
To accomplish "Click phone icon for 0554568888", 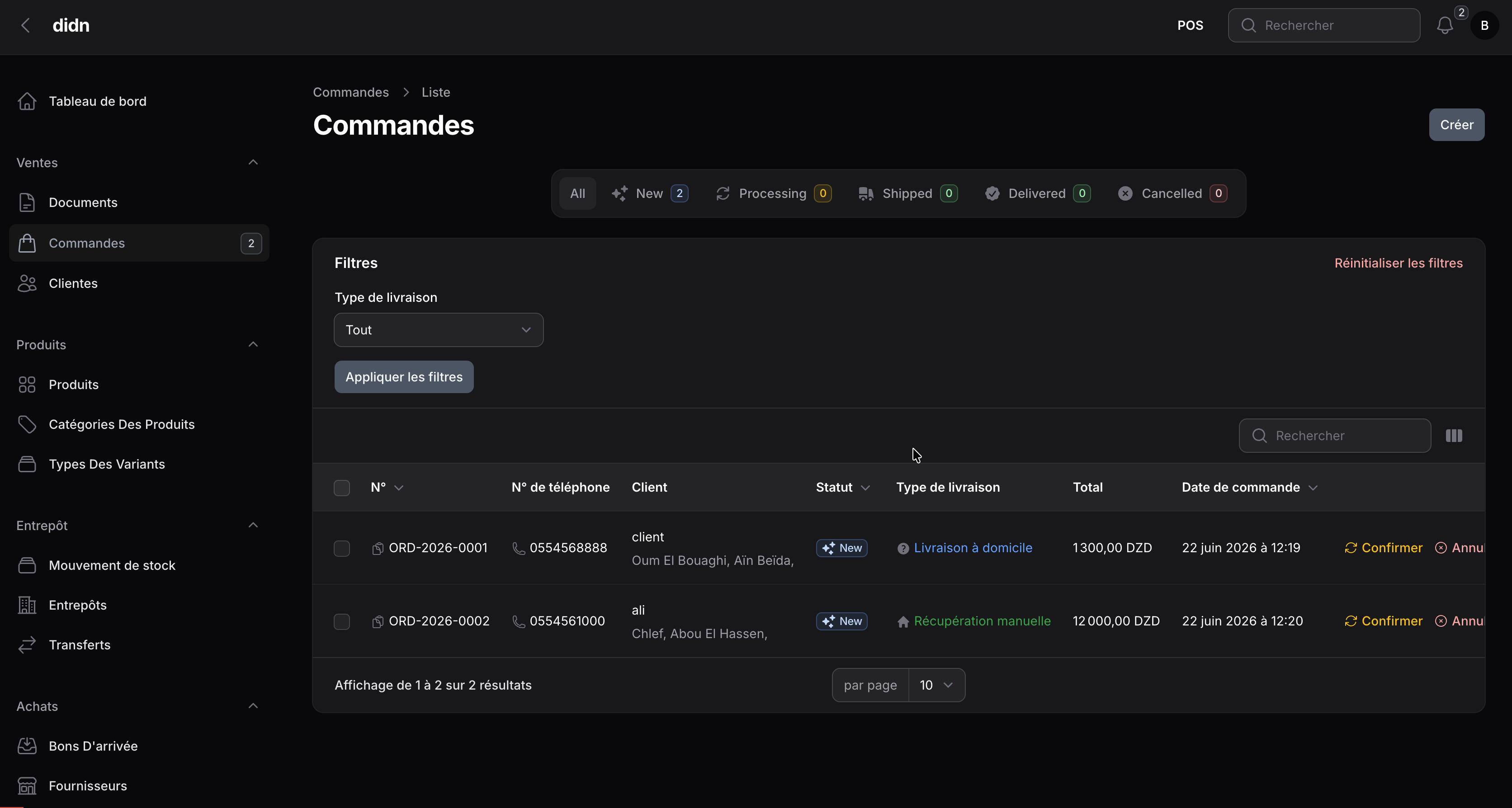I will pyautogui.click(x=518, y=548).
